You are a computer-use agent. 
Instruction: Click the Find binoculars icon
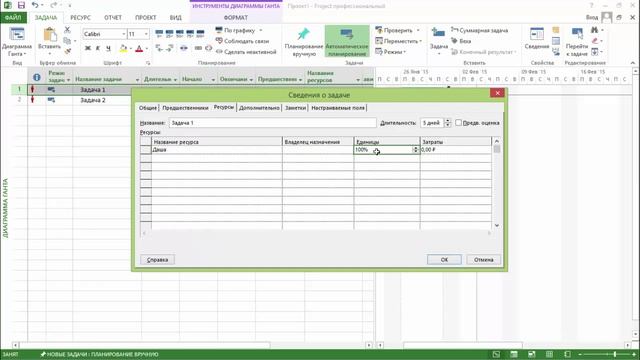coord(594,30)
